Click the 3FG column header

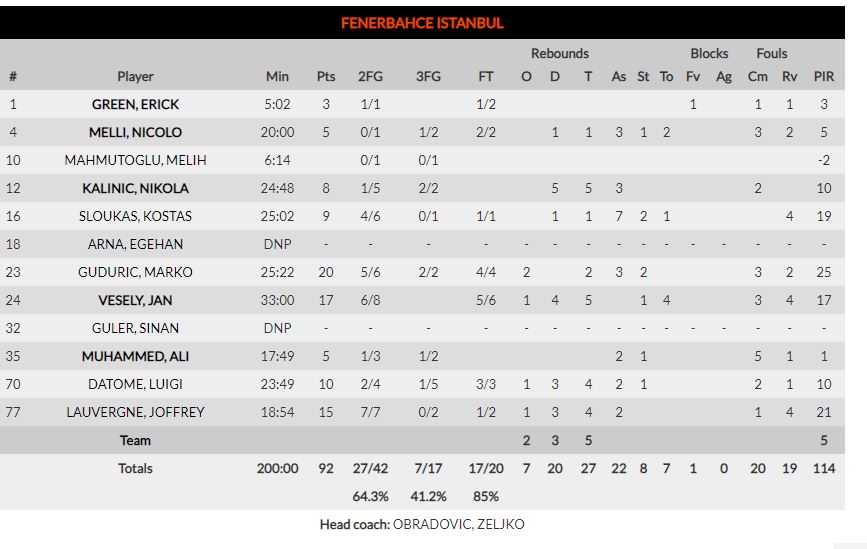428,77
